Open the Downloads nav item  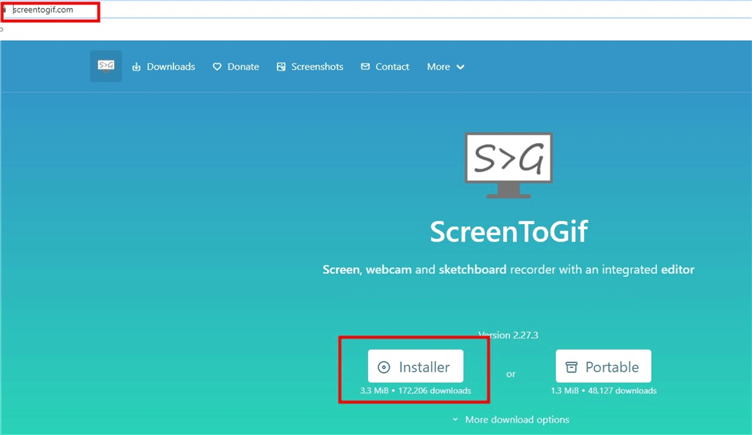(164, 67)
